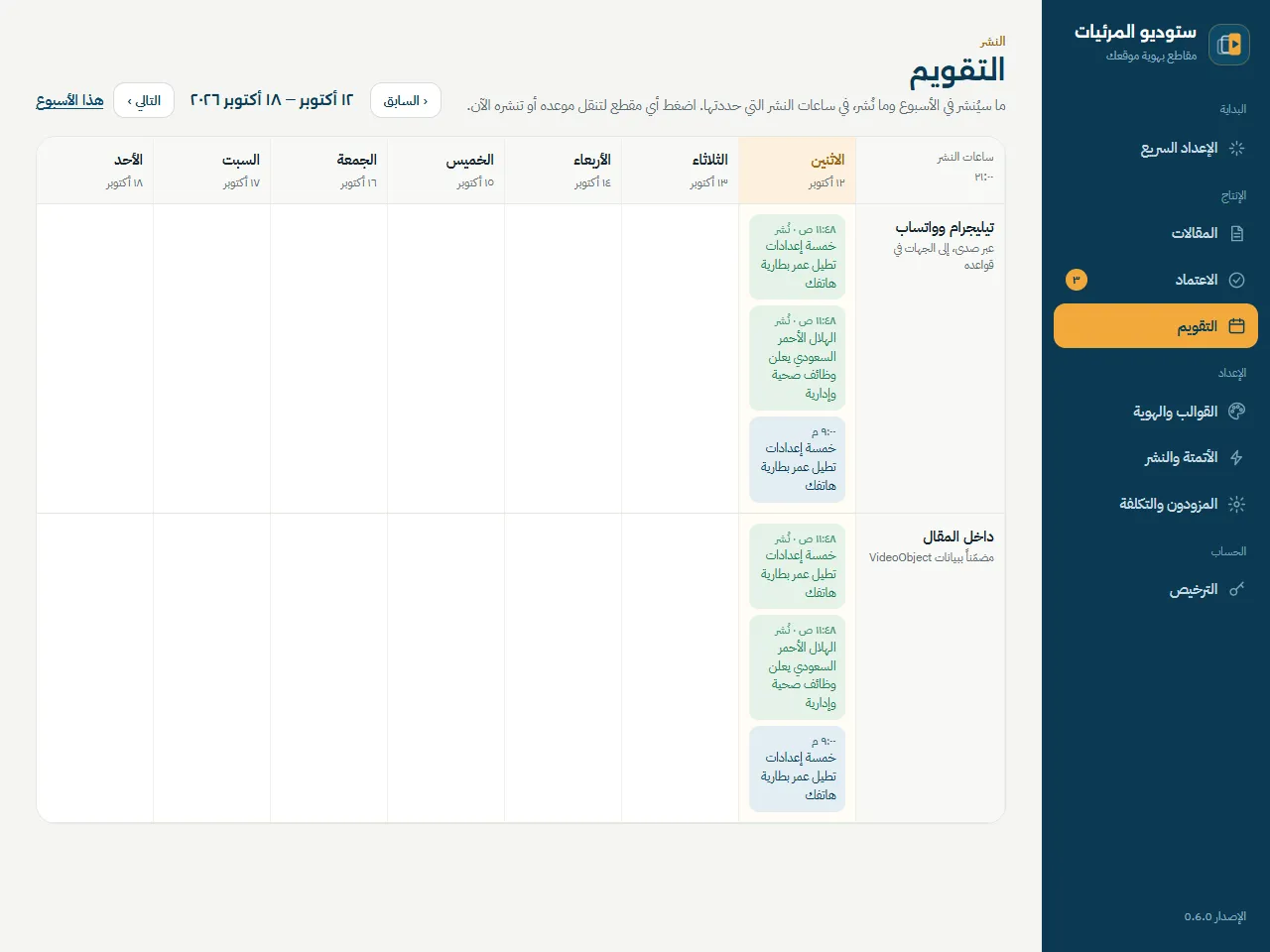Image resolution: width=1270 pixels, height=952 pixels.
Task: Go to previous week with السابق button
Action: [x=406, y=100]
